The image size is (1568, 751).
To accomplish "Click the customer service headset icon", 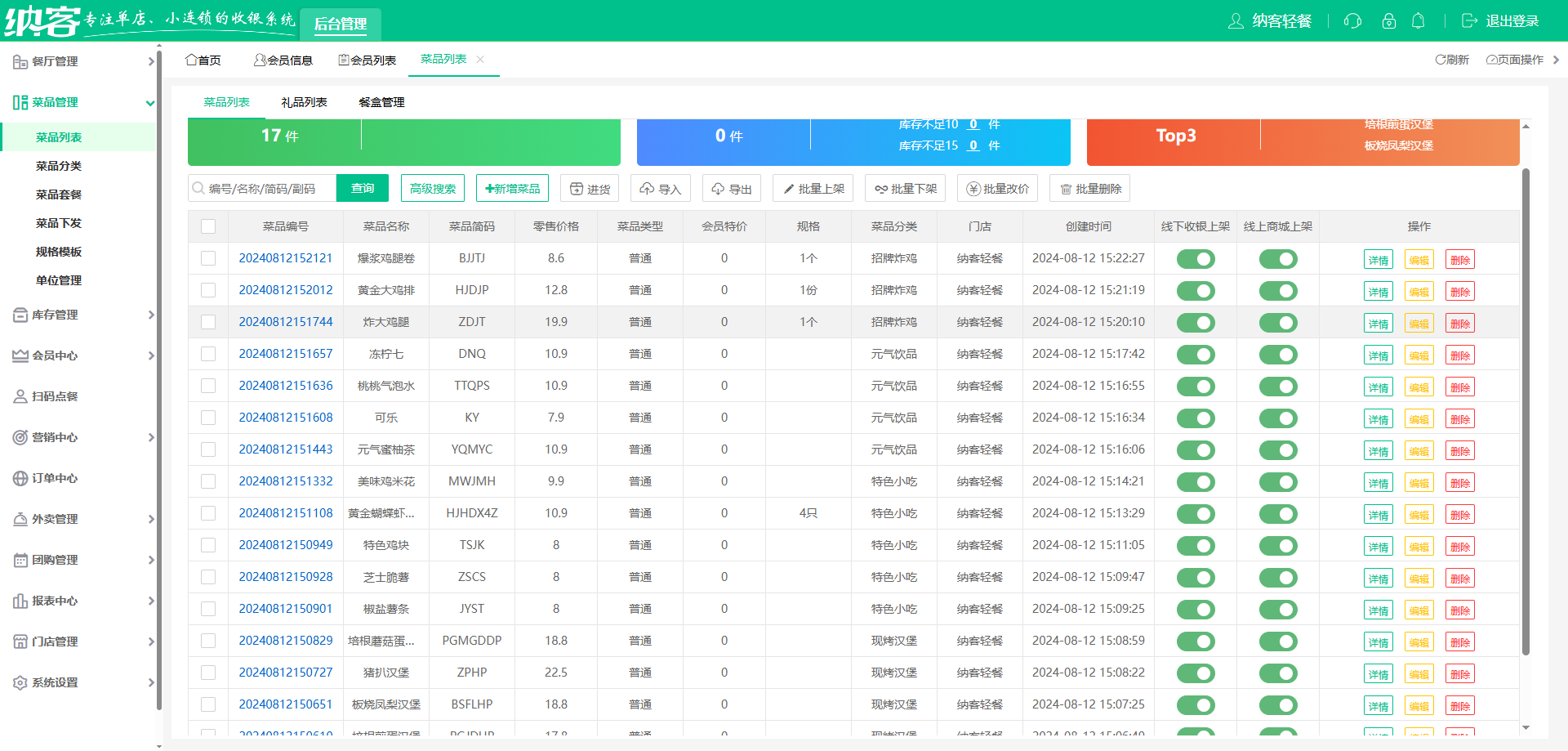I will (1352, 21).
